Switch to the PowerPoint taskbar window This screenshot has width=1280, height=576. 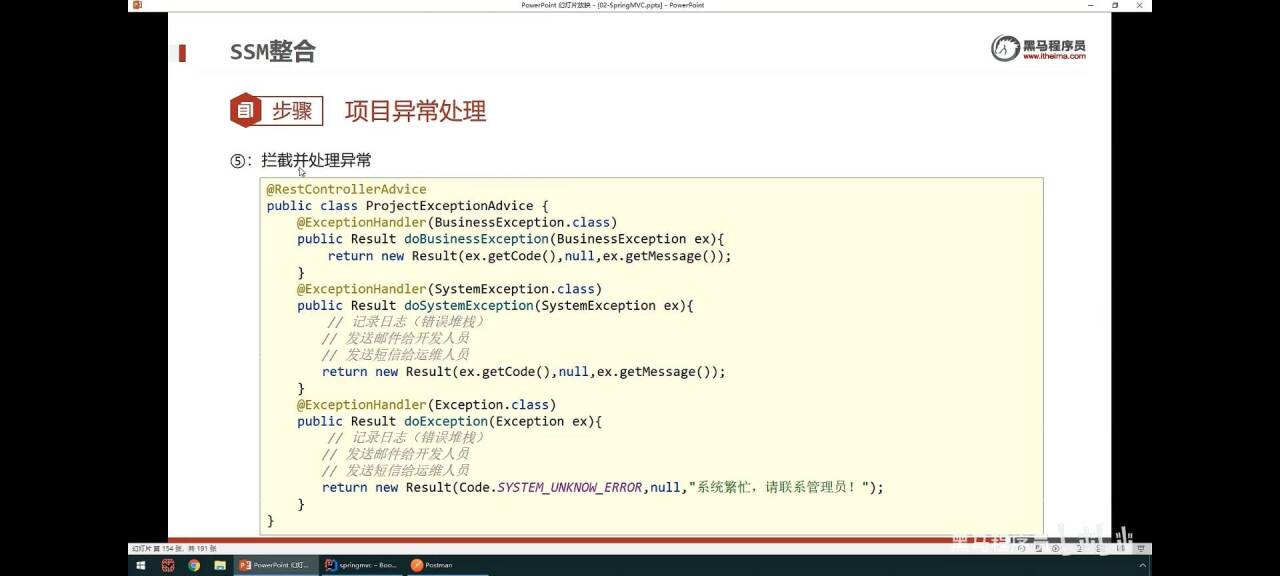[277, 565]
